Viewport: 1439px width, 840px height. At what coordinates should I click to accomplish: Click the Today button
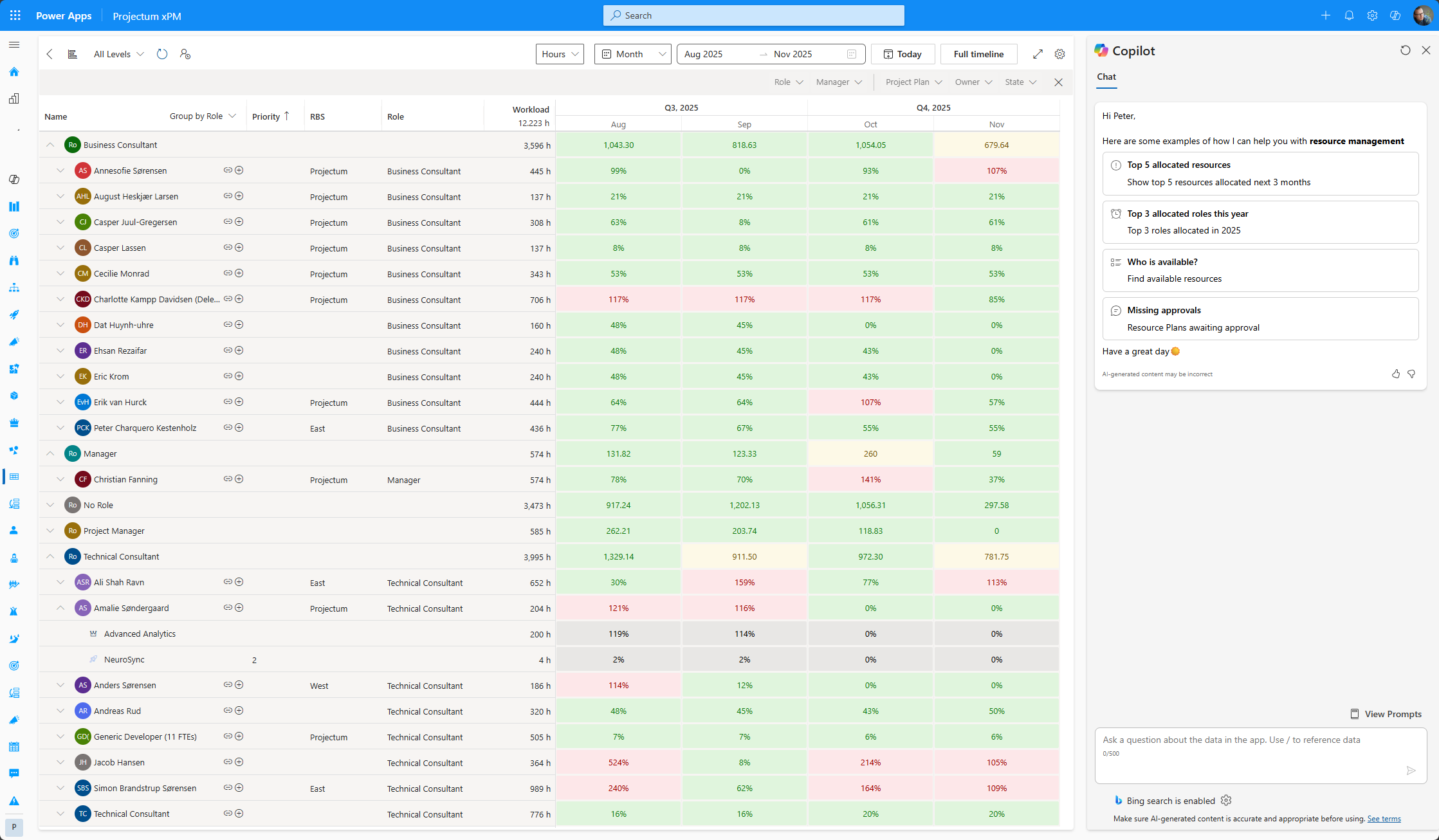click(903, 54)
